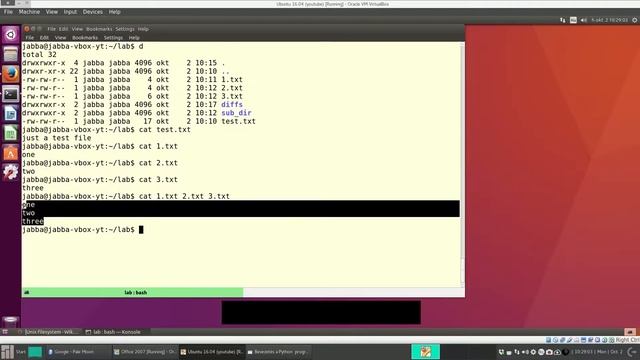
Task: Open Edit in Konsole menu bar below title
Action: [44, 38]
